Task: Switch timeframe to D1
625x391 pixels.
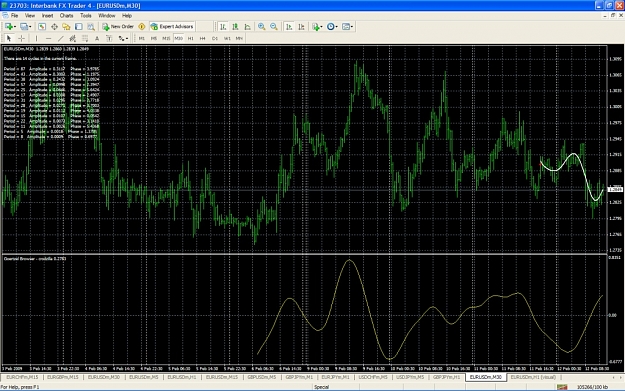Action: tap(215, 38)
